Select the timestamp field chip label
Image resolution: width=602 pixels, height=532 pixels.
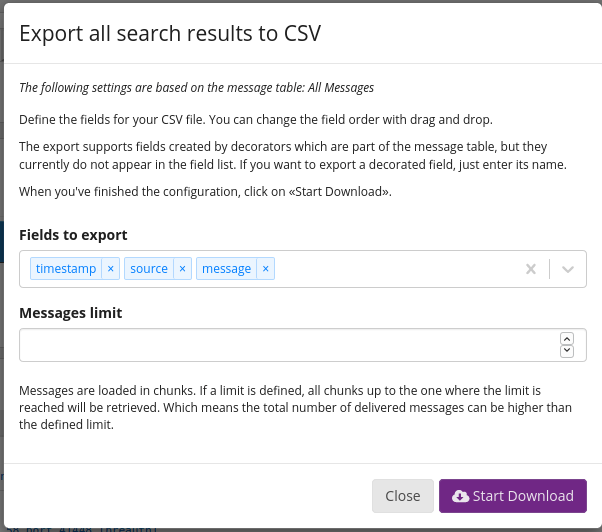(x=65, y=269)
